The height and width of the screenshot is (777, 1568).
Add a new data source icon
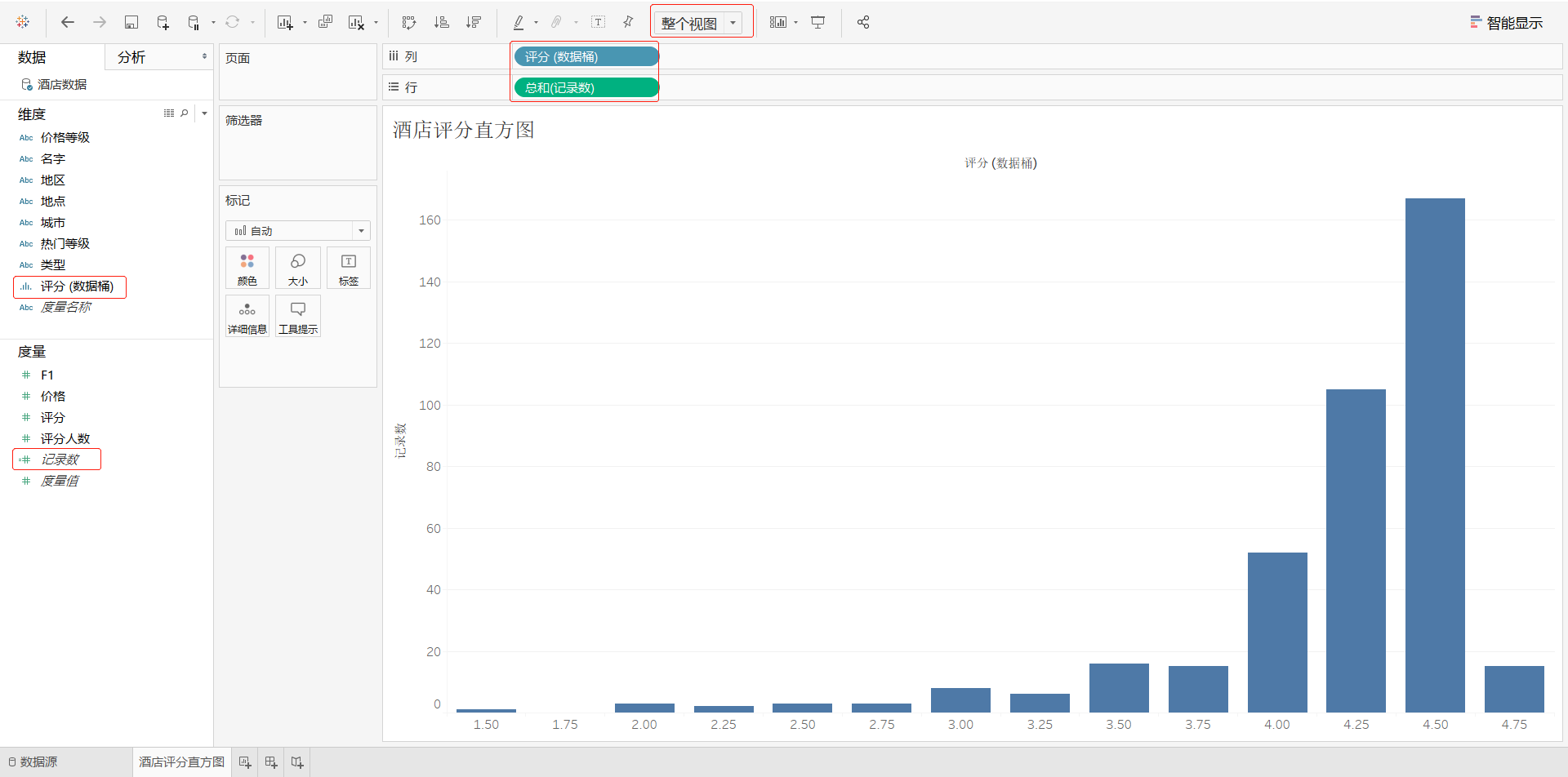[163, 22]
